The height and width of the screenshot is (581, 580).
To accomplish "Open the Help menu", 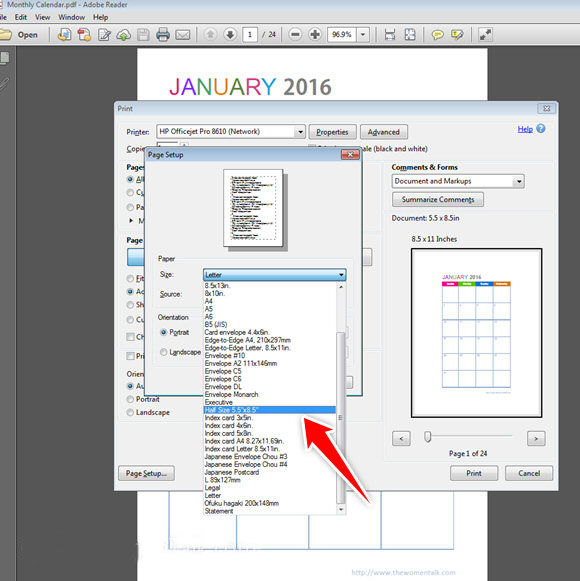I will click(x=100, y=17).
